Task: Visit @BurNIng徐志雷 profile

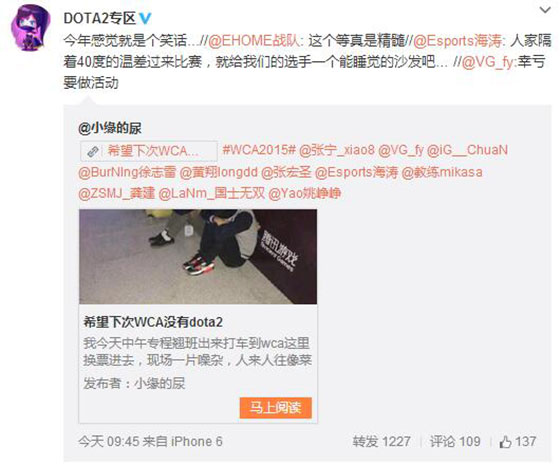Action: (x=127, y=172)
